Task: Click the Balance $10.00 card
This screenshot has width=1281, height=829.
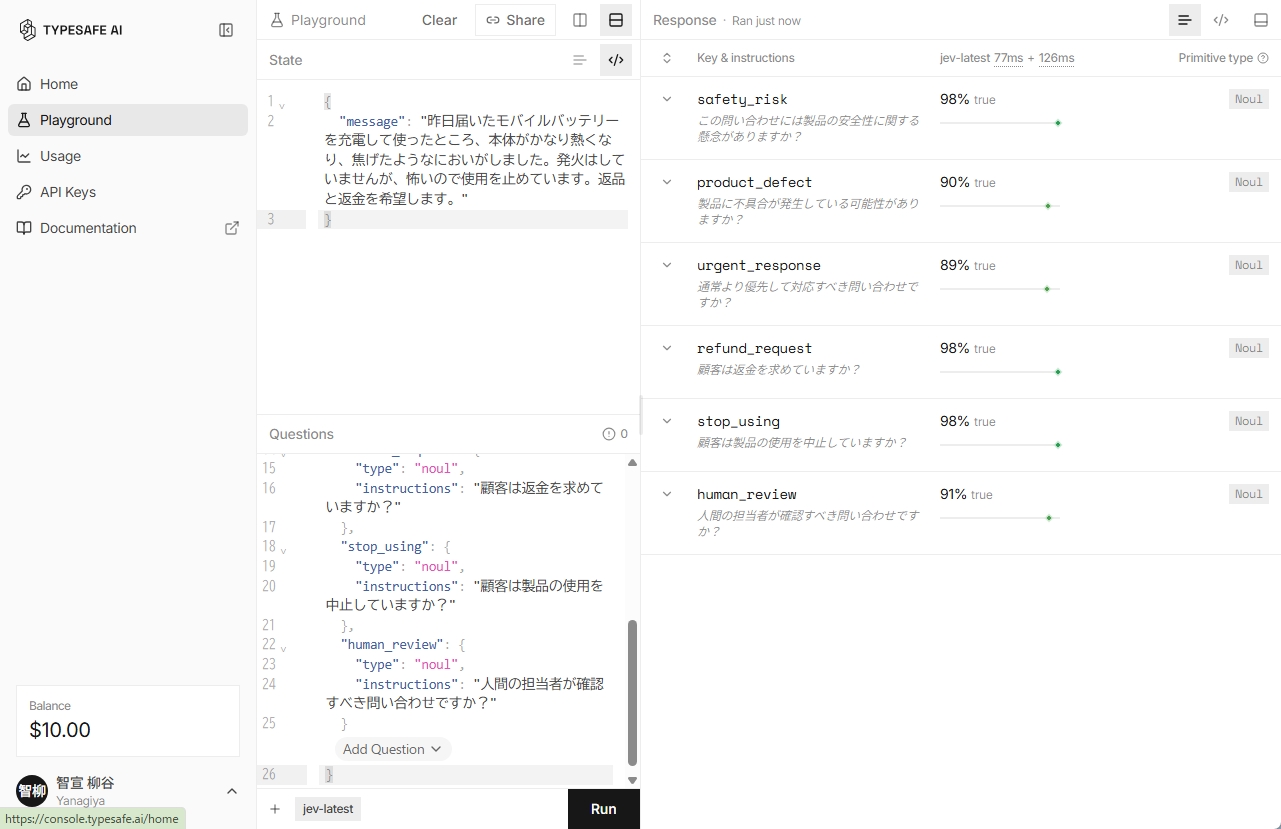Action: point(128,720)
